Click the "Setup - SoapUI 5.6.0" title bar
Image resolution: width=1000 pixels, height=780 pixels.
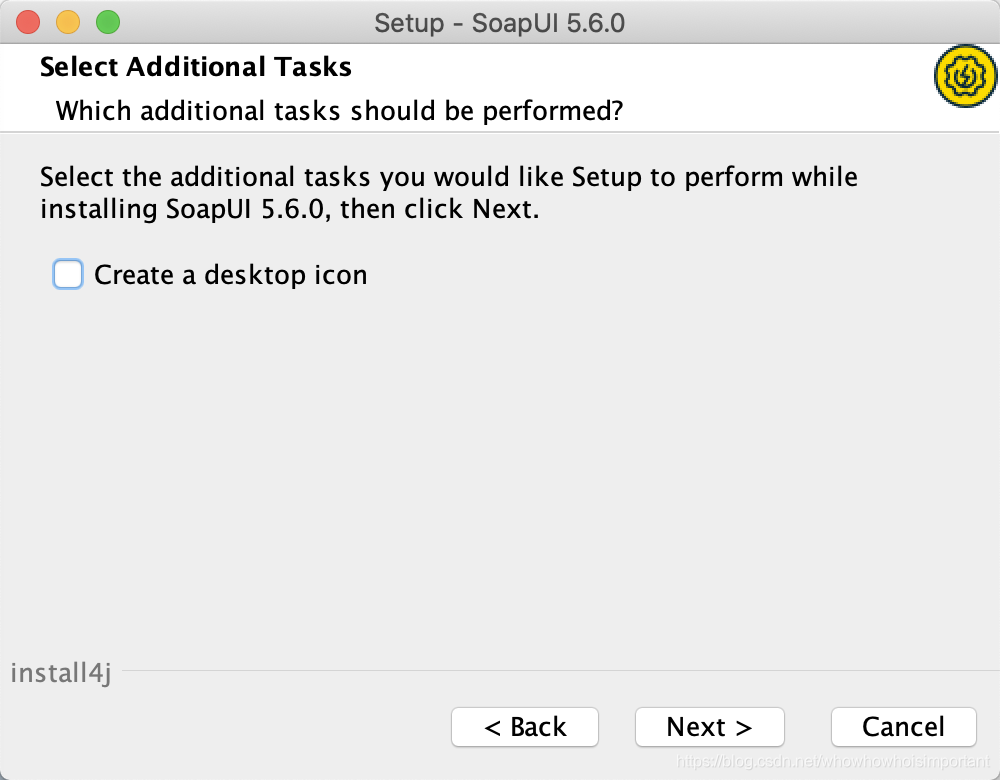pos(499,22)
